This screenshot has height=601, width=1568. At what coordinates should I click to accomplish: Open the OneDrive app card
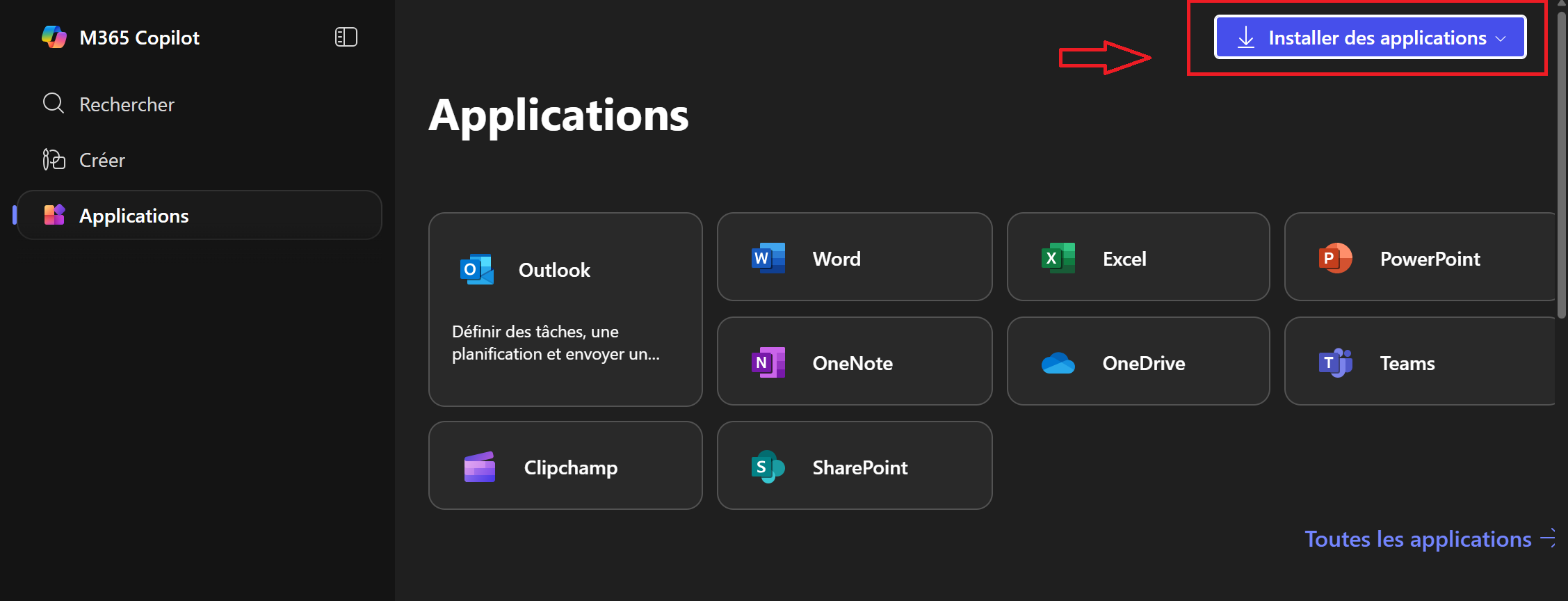[x=1138, y=361]
